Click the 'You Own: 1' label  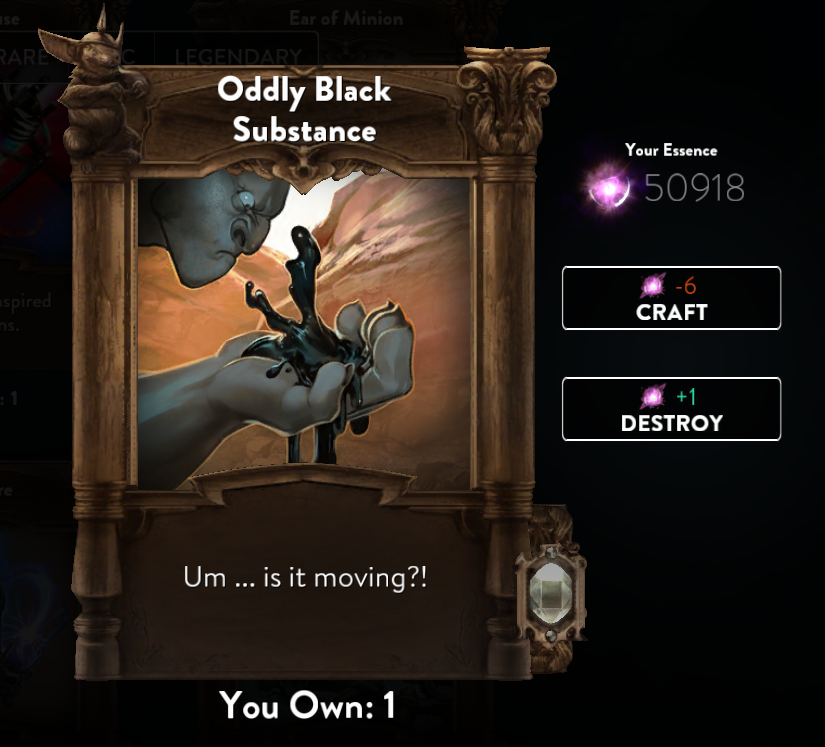[307, 705]
